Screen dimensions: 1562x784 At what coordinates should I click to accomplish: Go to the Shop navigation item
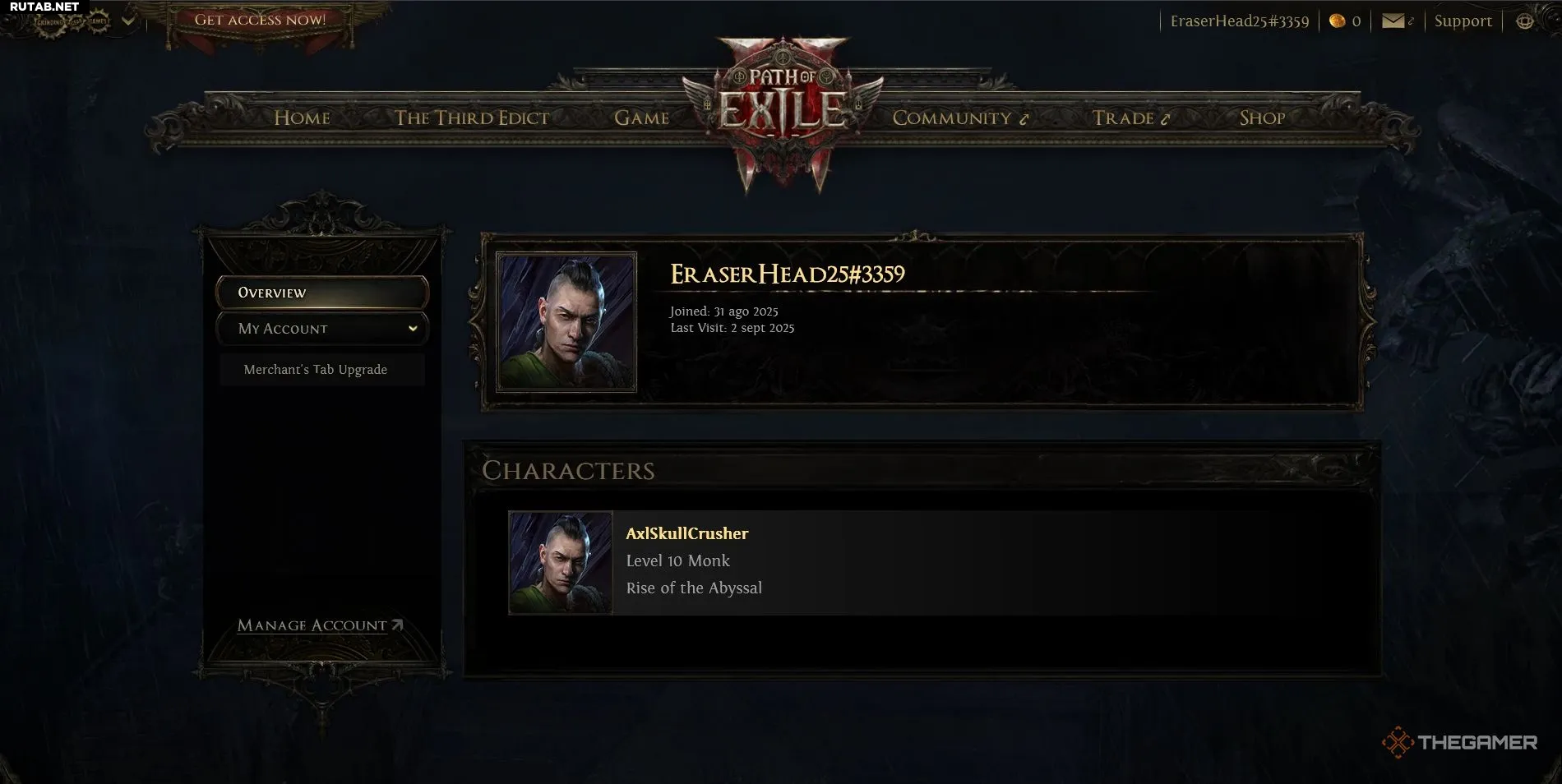(1262, 118)
